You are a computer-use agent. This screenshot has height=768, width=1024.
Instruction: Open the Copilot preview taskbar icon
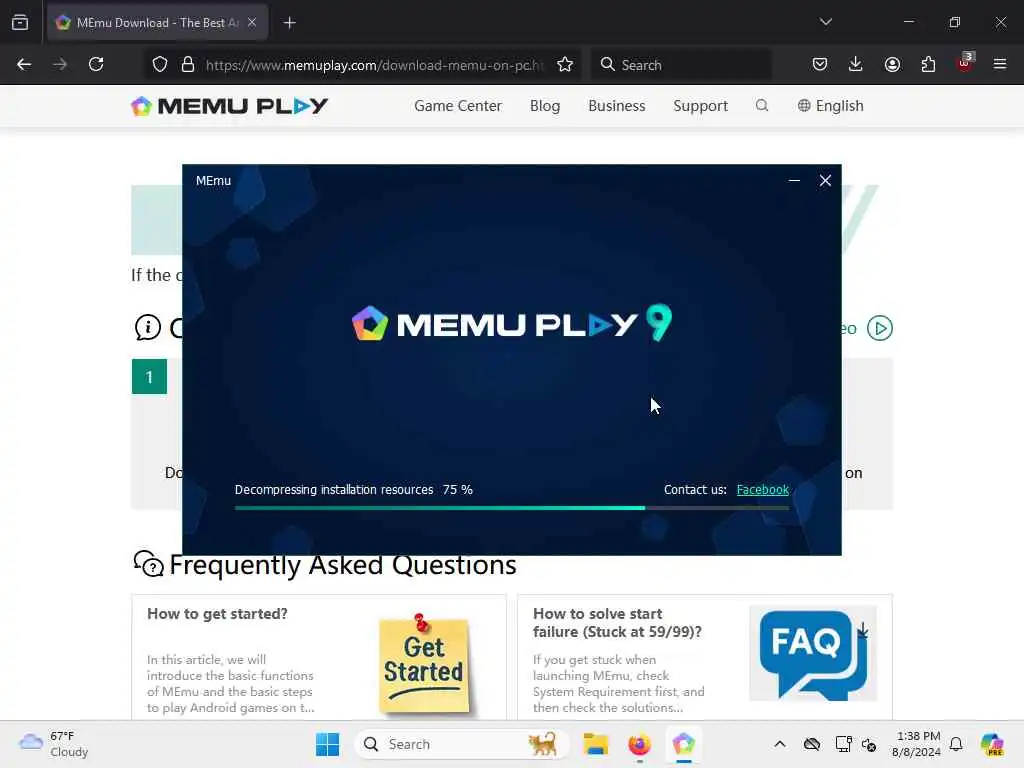pos(992,744)
